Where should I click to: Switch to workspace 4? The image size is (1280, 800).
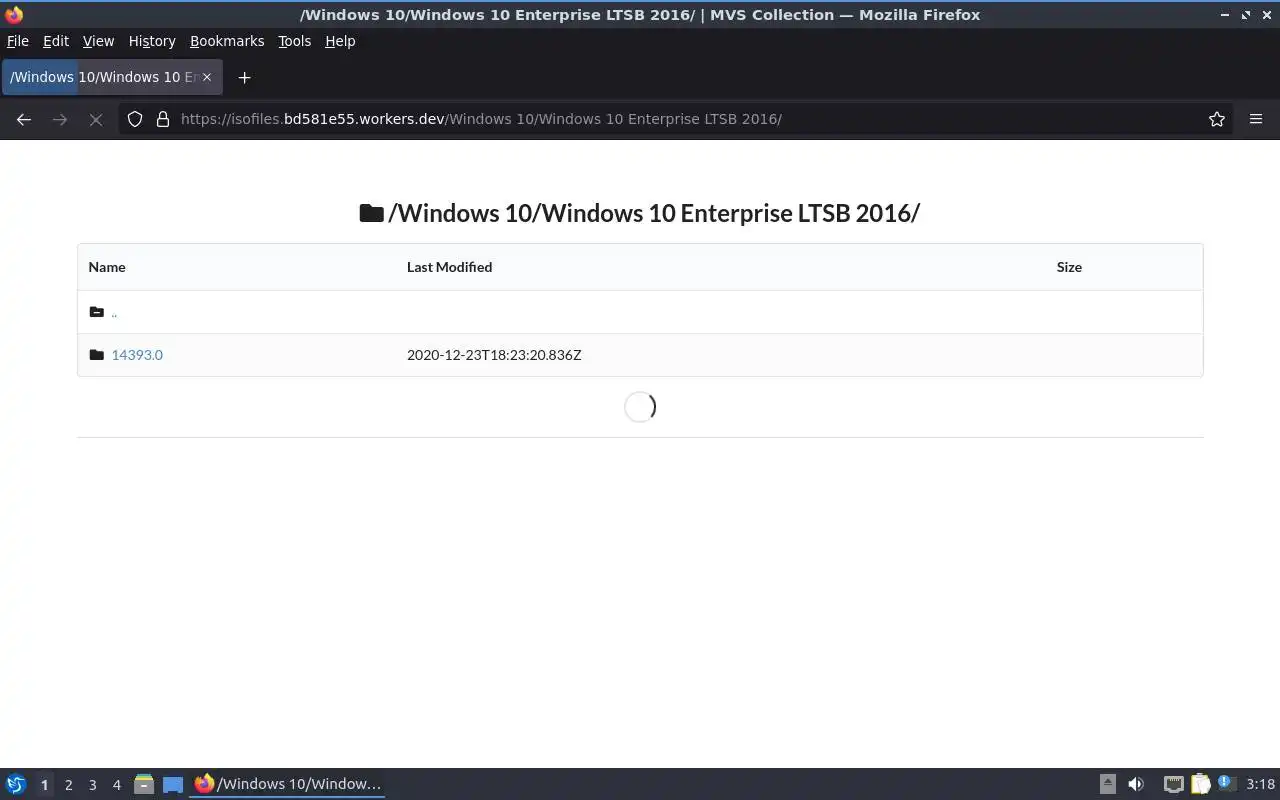click(x=116, y=785)
